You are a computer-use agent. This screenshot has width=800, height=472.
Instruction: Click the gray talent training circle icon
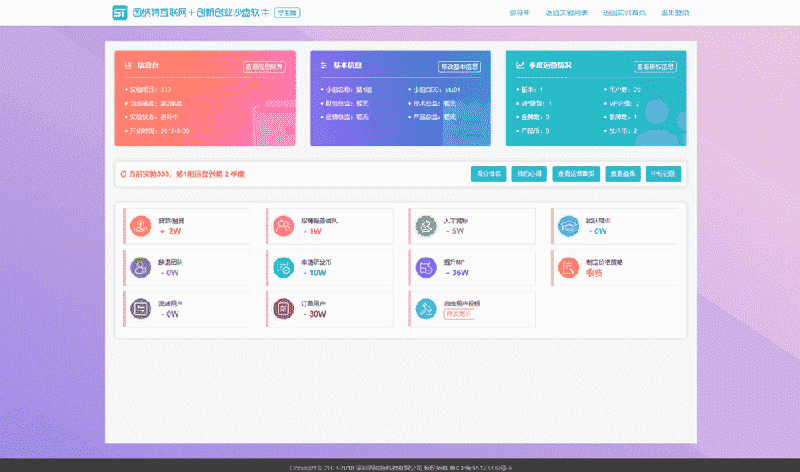point(426,226)
